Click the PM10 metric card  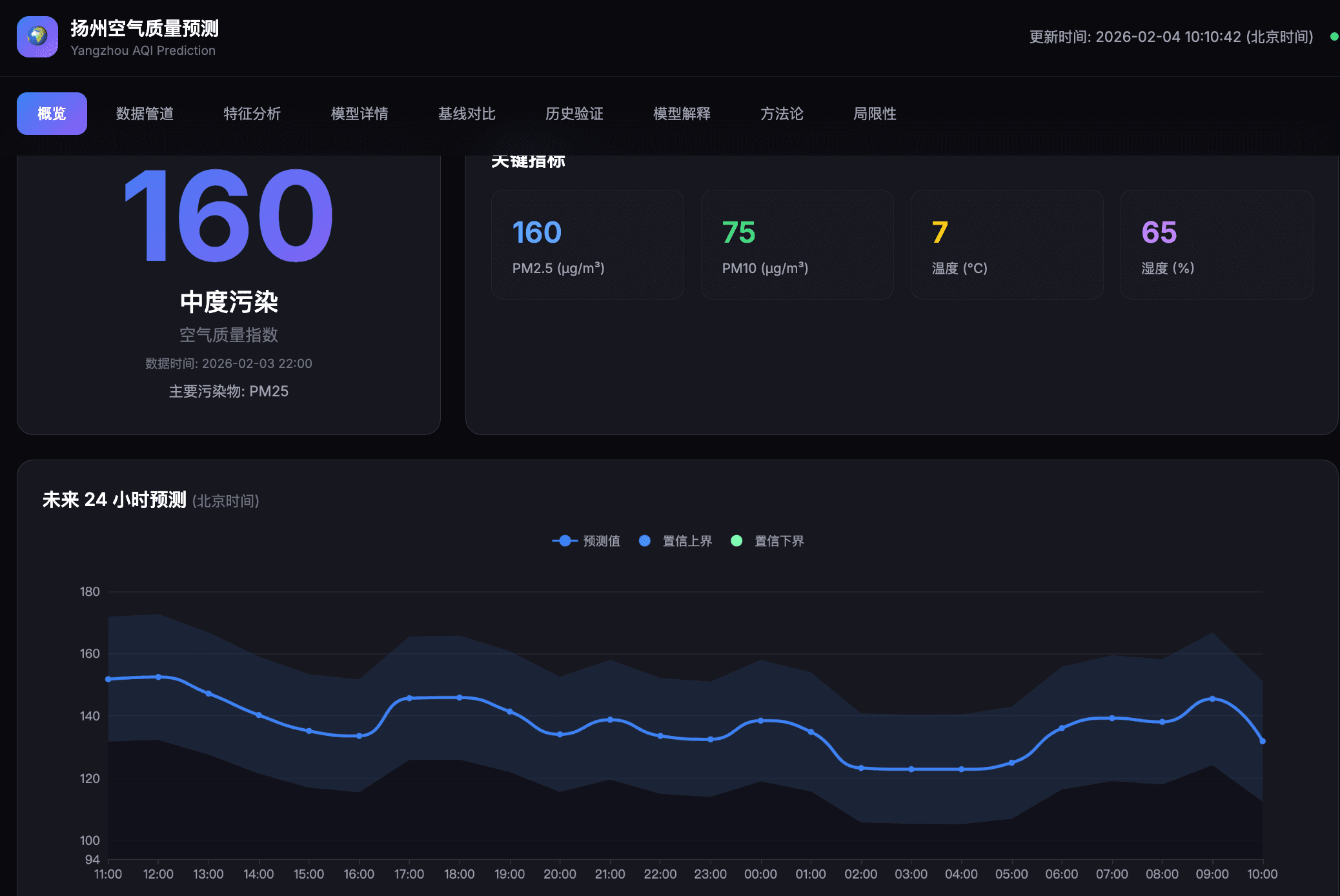coord(797,245)
